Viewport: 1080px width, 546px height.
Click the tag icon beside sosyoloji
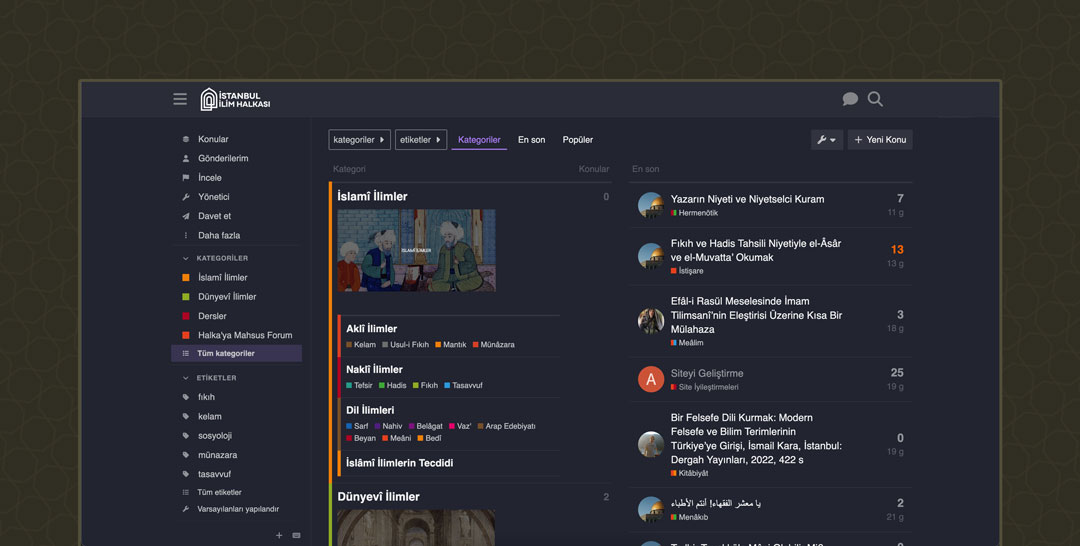pyautogui.click(x=185, y=436)
